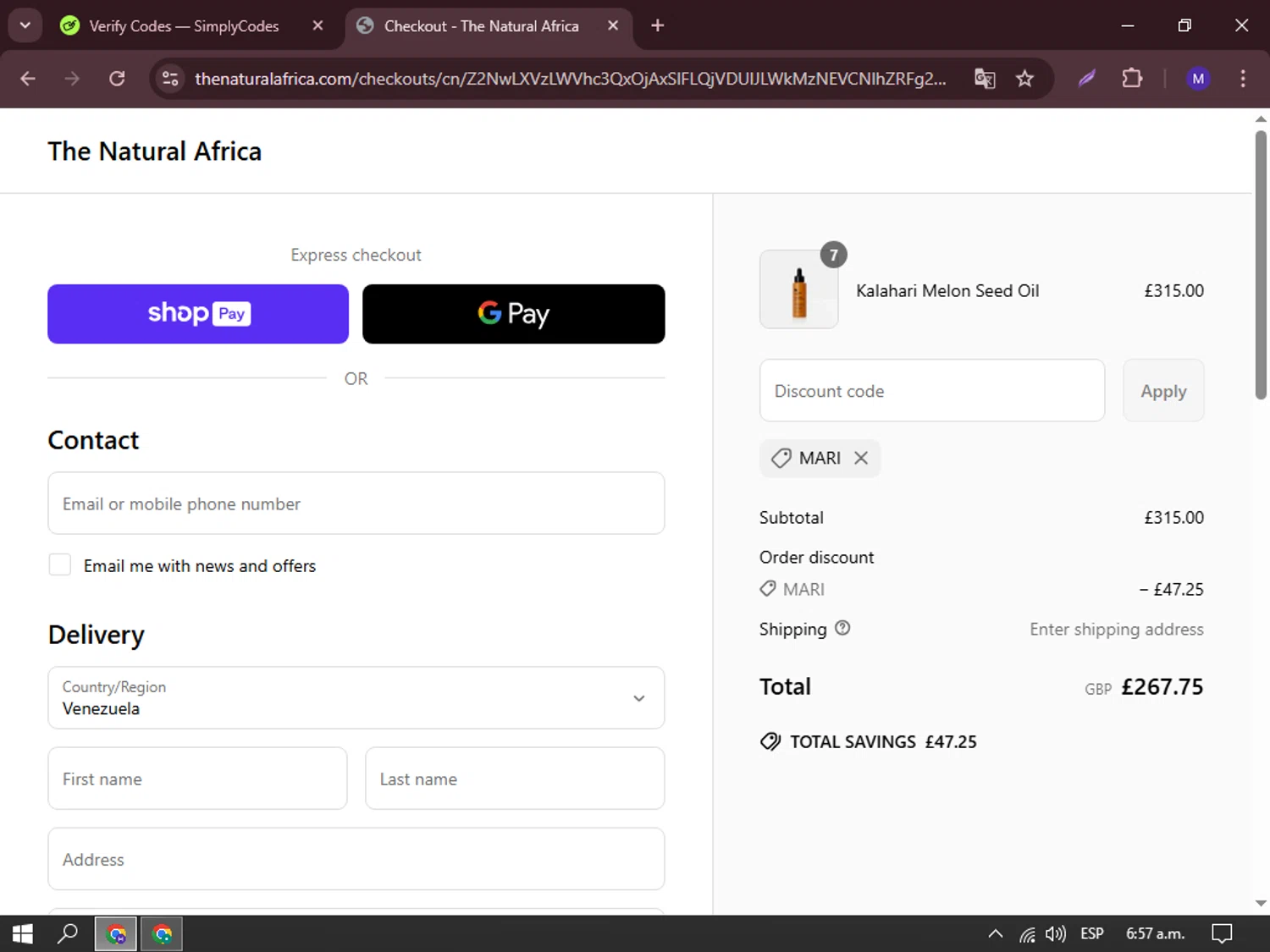Screen dimensions: 1270x952
Task: Click the browser forward arrow
Action: point(72,79)
